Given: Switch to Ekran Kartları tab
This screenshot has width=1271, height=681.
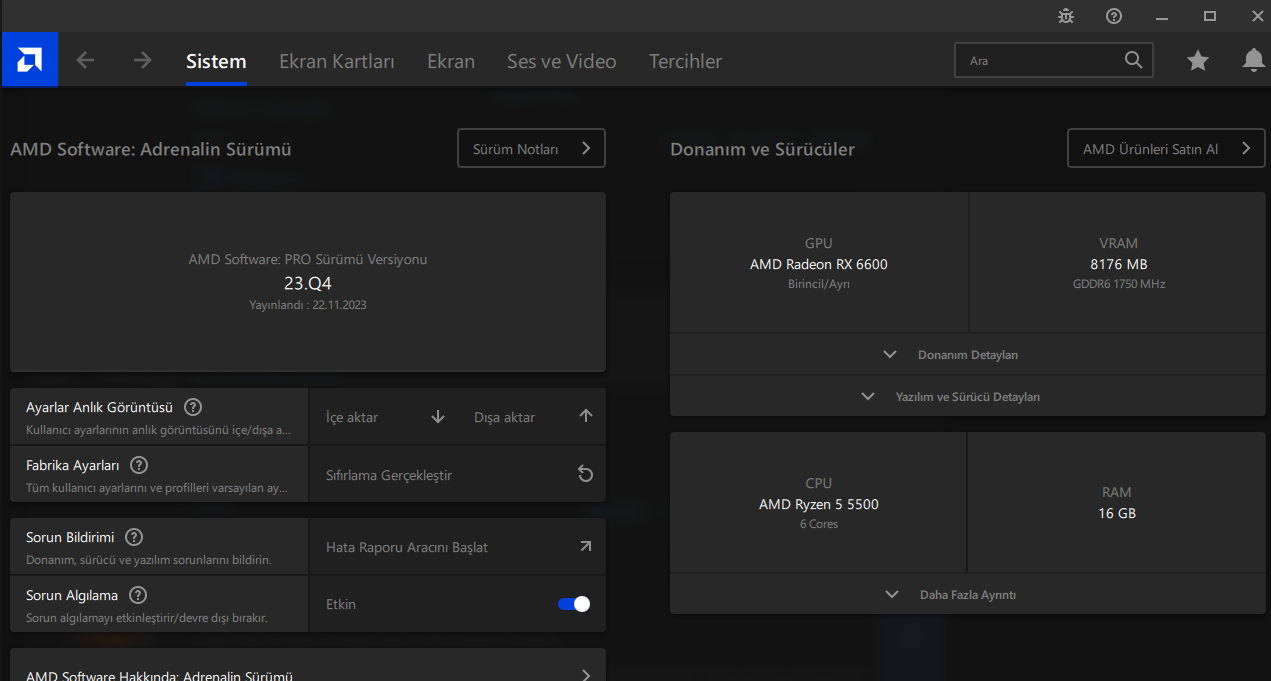Looking at the screenshot, I should click(x=337, y=61).
